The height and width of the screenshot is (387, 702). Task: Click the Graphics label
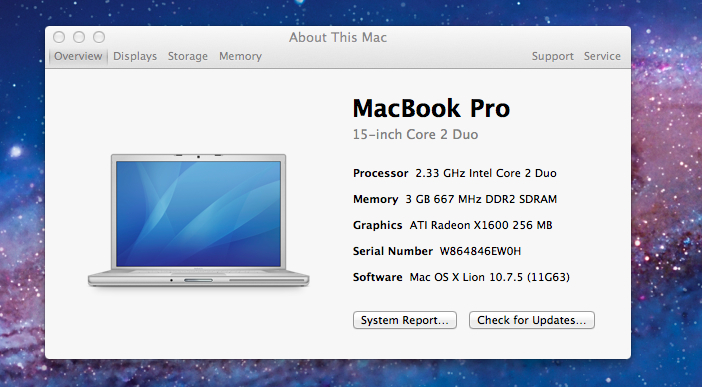(x=377, y=225)
